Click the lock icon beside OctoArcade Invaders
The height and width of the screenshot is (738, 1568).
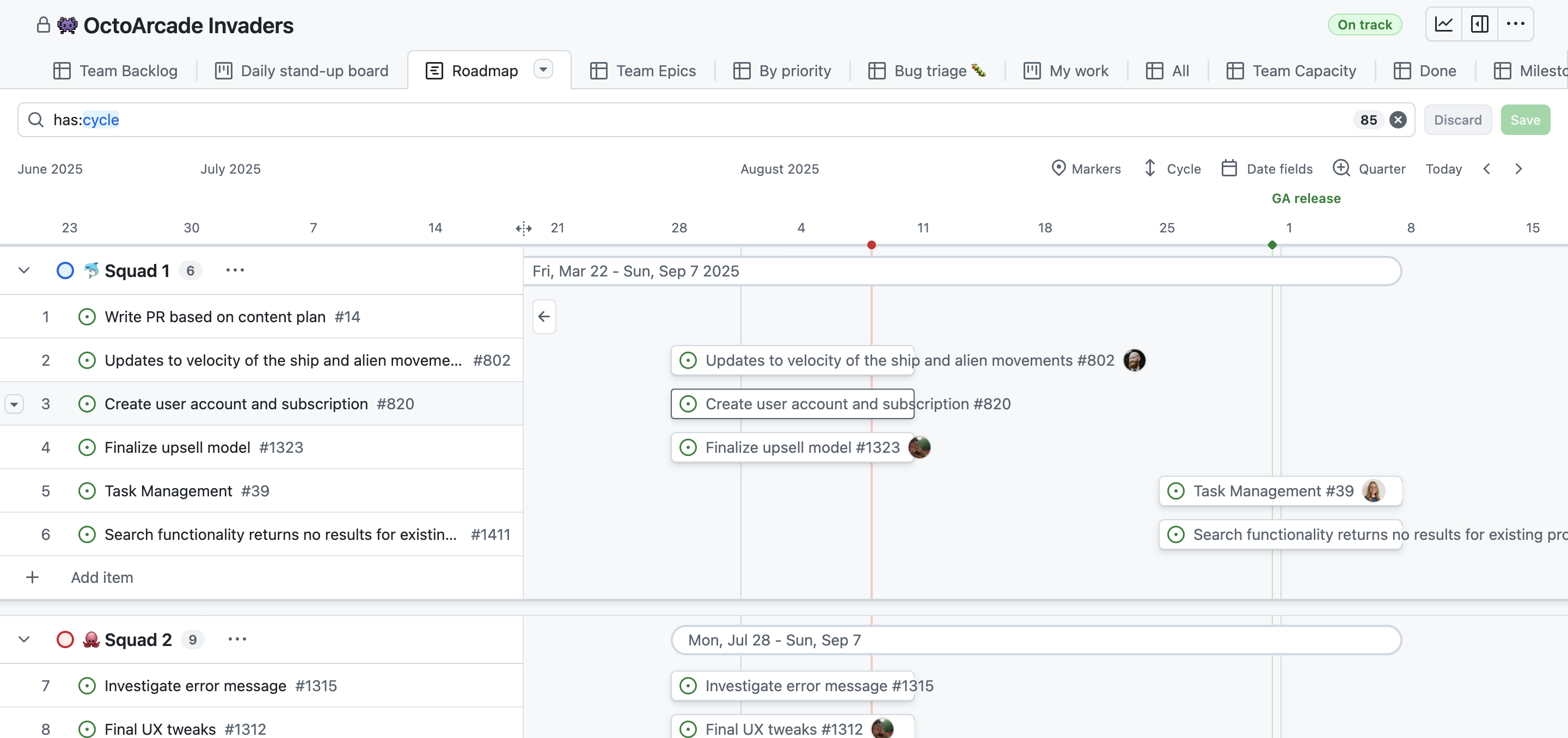42,25
